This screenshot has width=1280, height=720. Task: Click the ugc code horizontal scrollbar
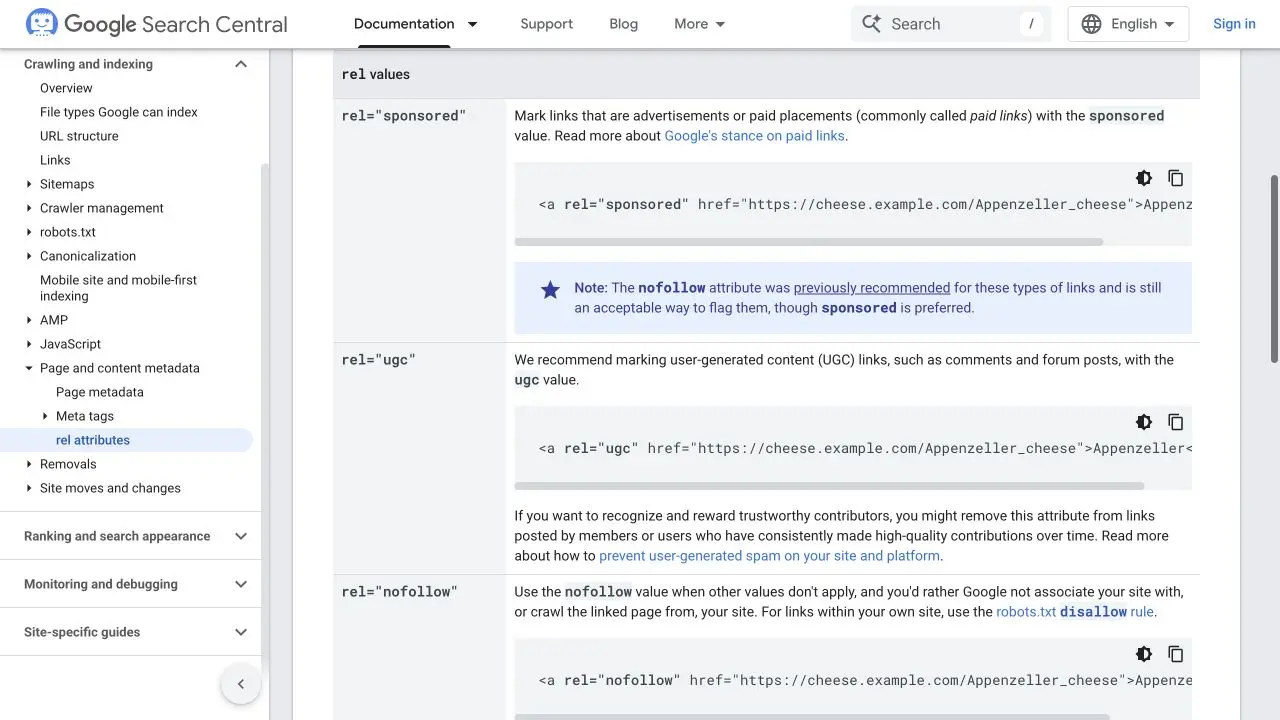(x=829, y=486)
